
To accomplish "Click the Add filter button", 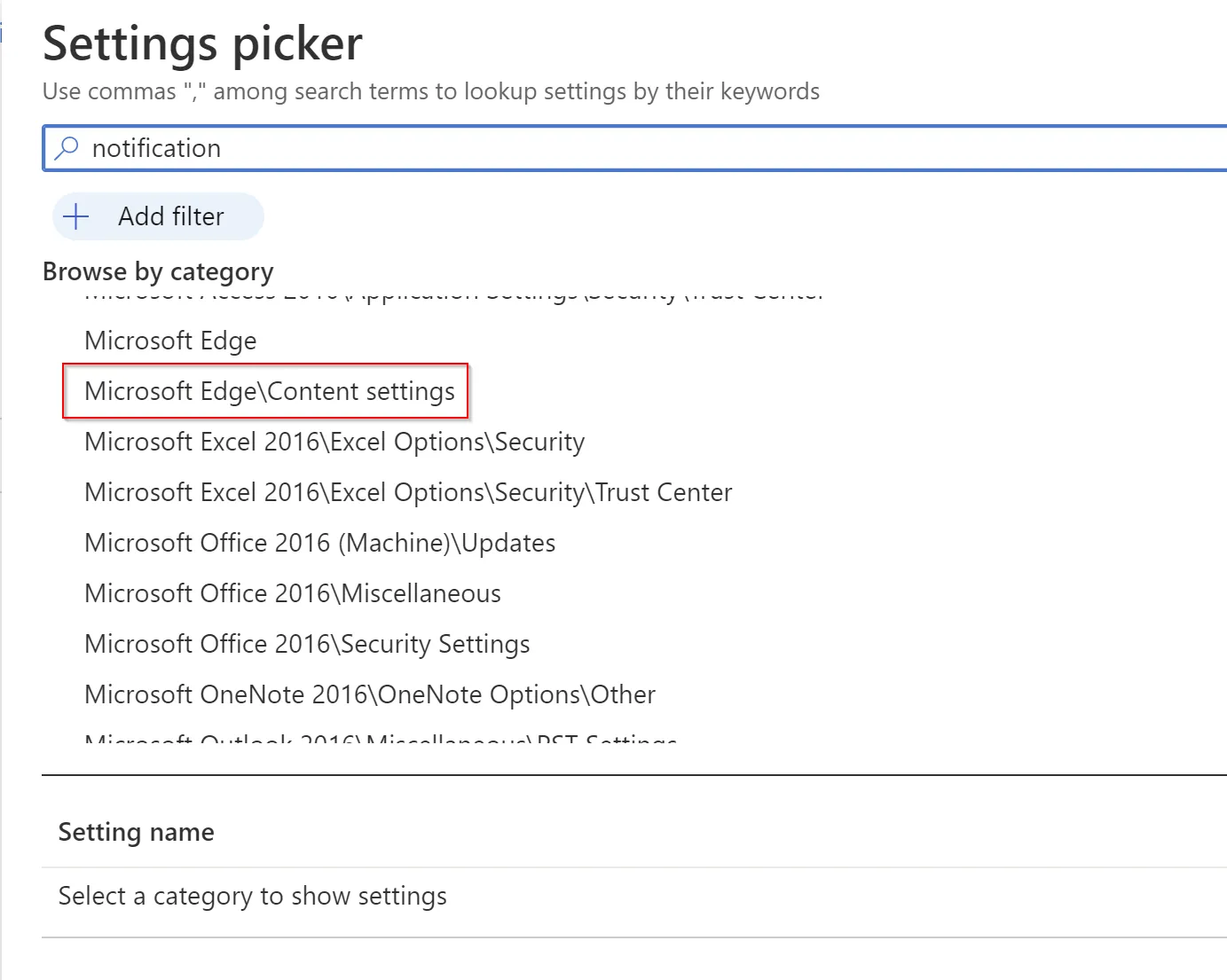I will tap(158, 216).
